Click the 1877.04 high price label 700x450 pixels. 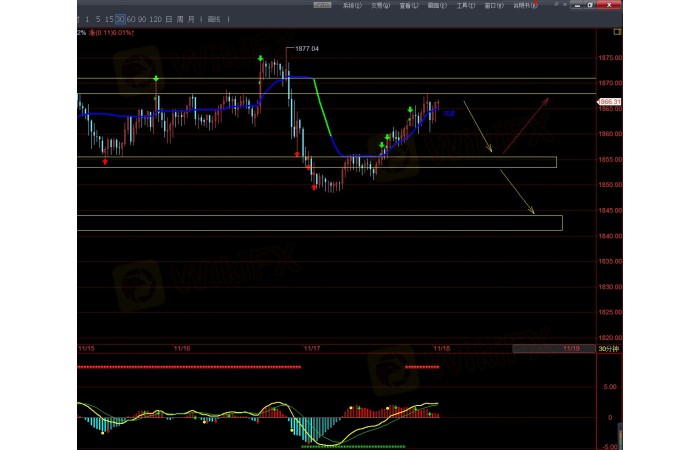pyautogui.click(x=308, y=48)
